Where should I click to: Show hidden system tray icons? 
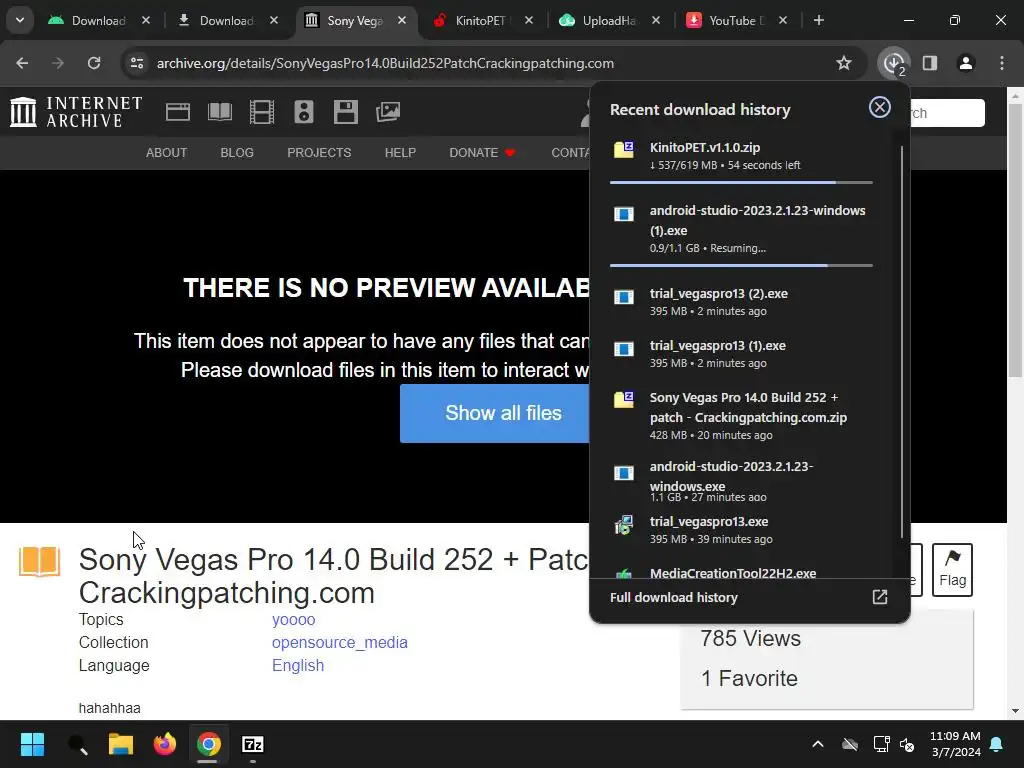[x=818, y=744]
